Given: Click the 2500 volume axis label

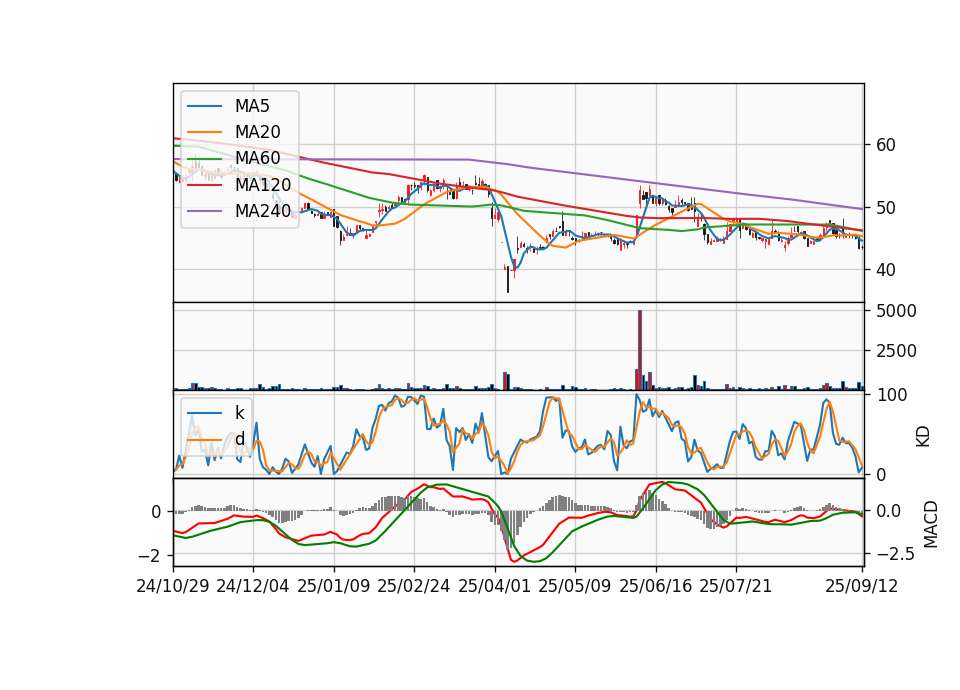Looking at the screenshot, I should 896,351.
